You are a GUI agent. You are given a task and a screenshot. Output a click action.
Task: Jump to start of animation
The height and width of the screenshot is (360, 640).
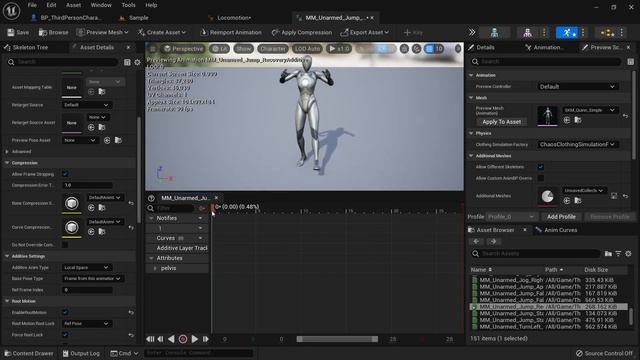(150, 339)
